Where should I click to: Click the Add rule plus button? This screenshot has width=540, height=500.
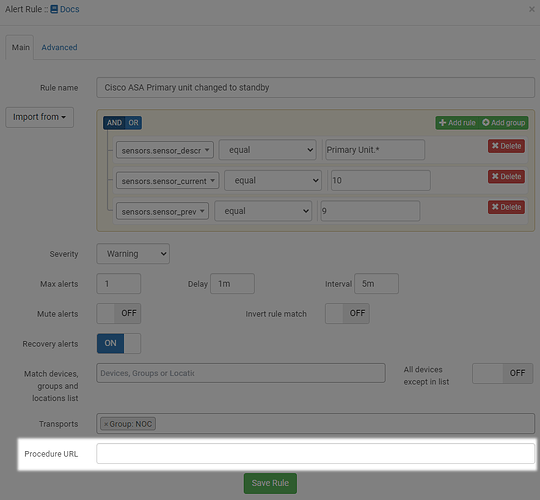coord(457,123)
